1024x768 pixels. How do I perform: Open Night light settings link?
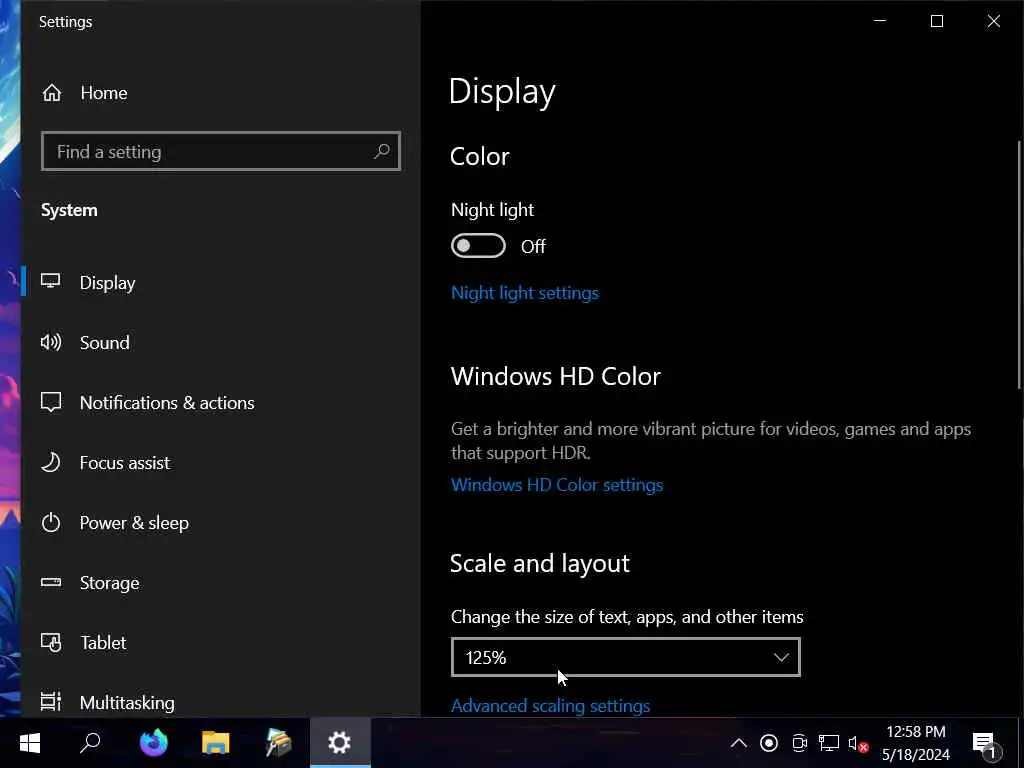(x=524, y=293)
